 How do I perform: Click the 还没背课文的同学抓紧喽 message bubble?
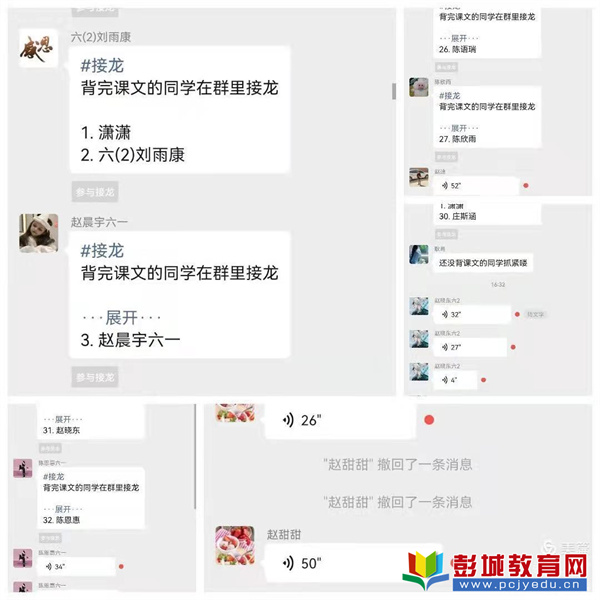(x=483, y=263)
